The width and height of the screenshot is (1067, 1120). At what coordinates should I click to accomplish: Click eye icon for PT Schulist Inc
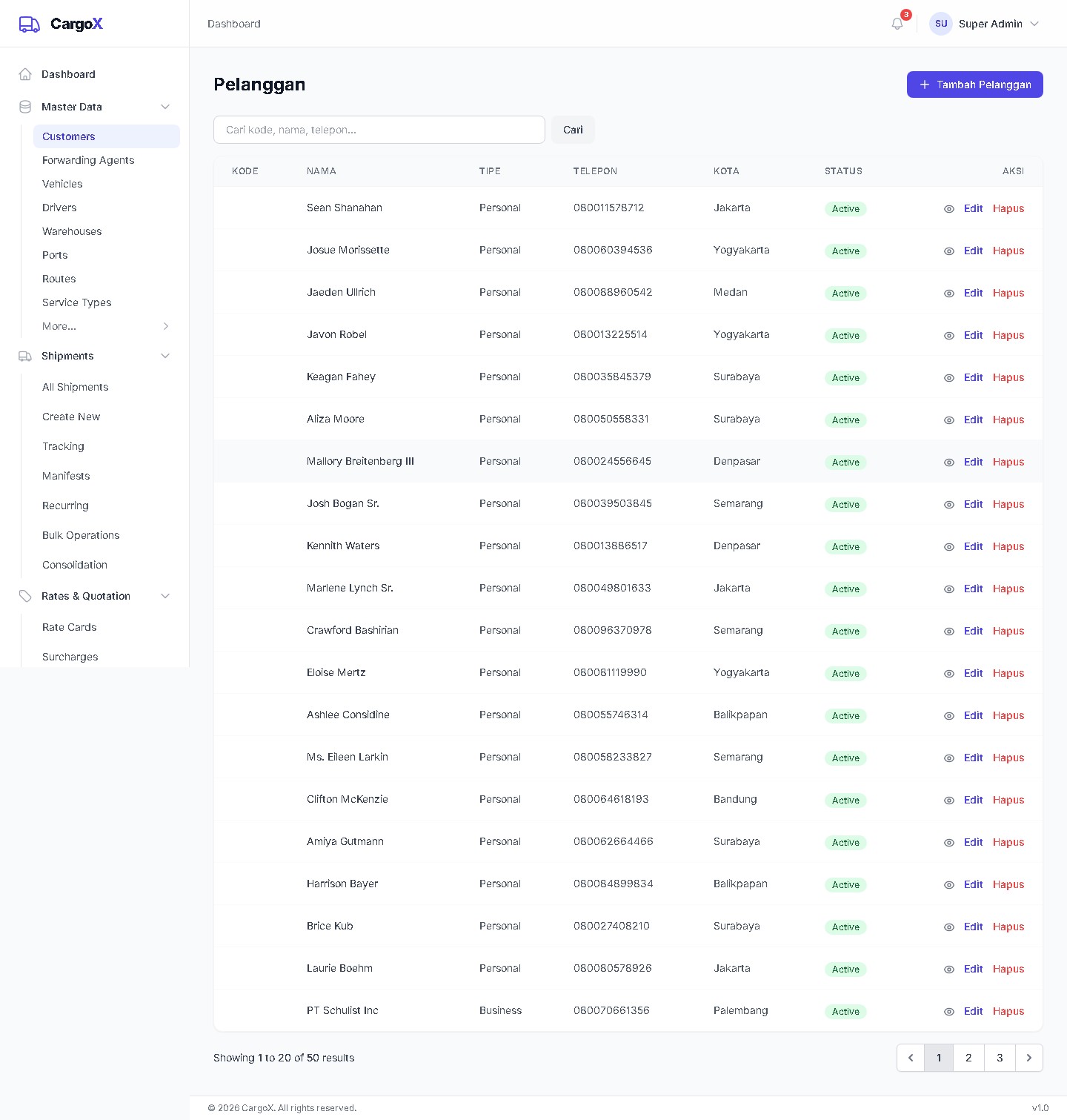pyautogui.click(x=949, y=1012)
